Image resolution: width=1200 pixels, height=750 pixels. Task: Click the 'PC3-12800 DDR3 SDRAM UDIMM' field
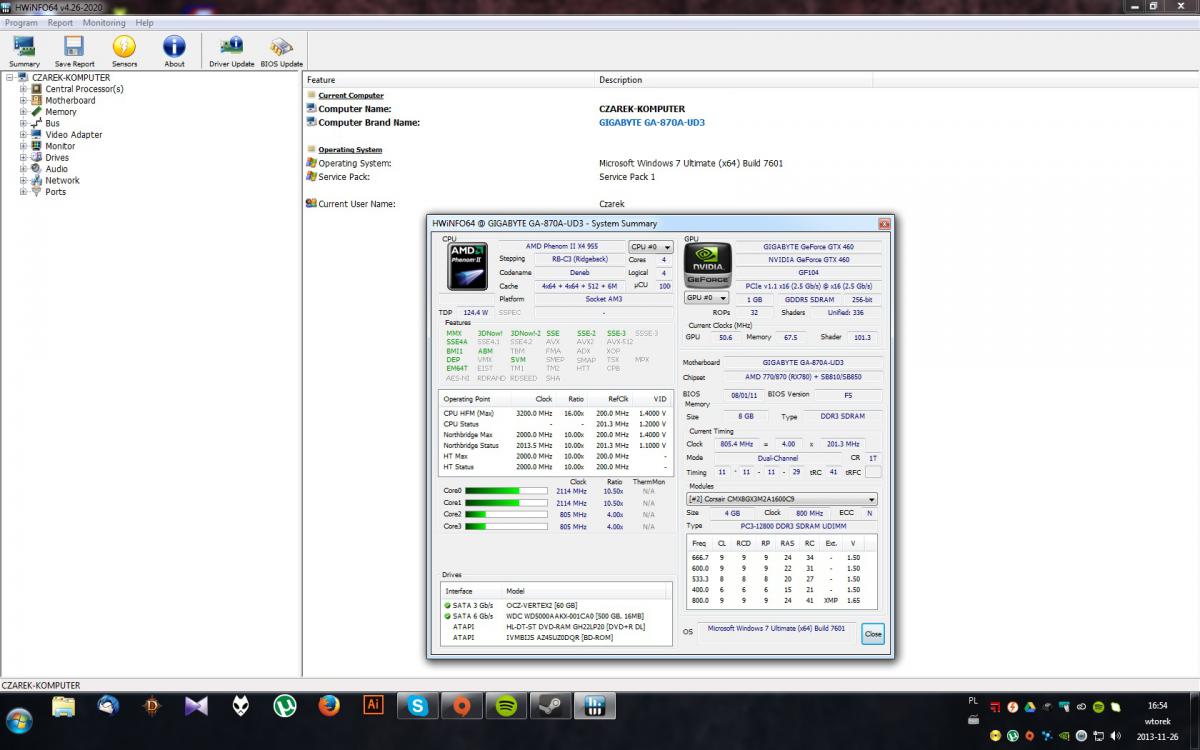click(x=794, y=526)
